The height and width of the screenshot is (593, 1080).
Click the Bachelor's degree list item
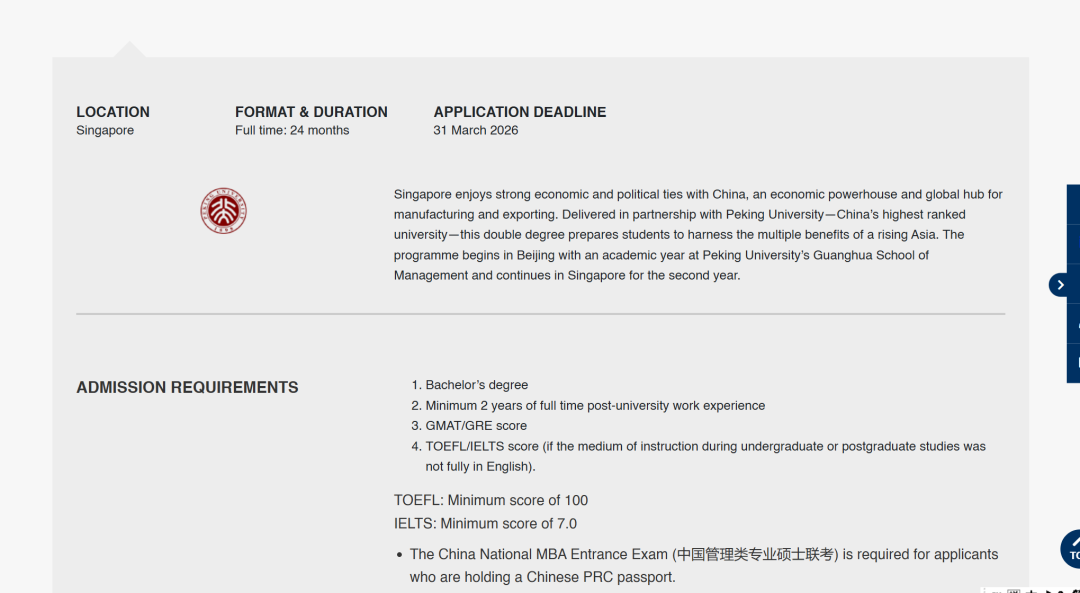(476, 385)
